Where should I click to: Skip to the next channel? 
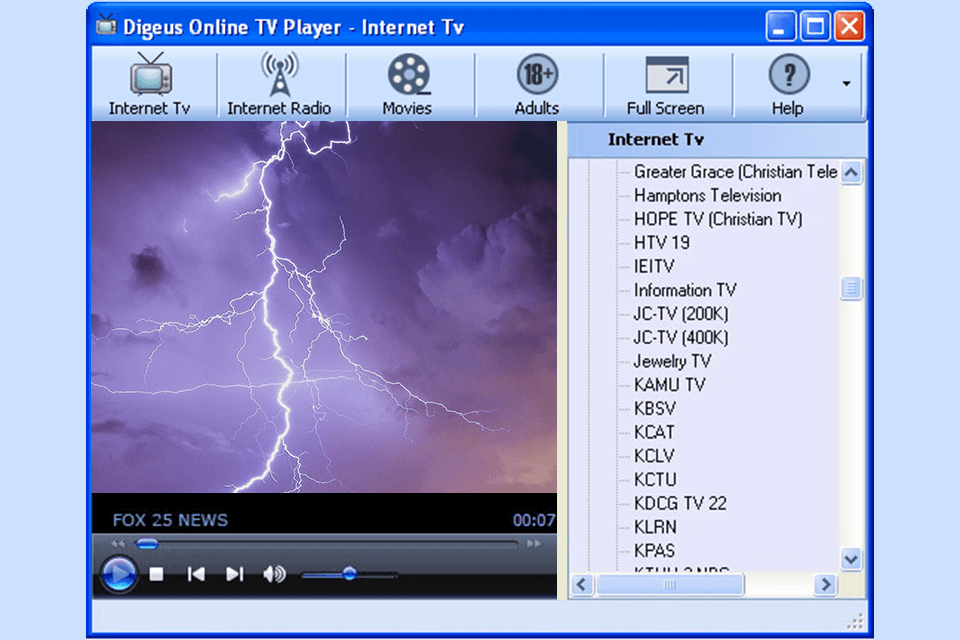pos(234,574)
